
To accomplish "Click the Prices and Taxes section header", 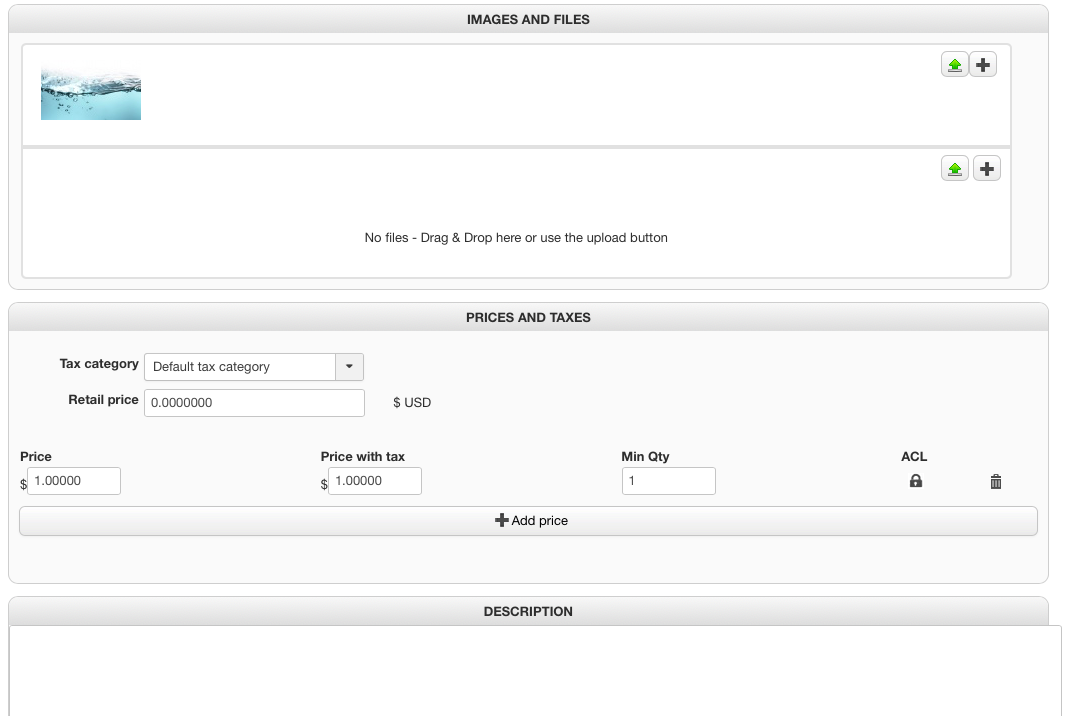I will (528, 317).
